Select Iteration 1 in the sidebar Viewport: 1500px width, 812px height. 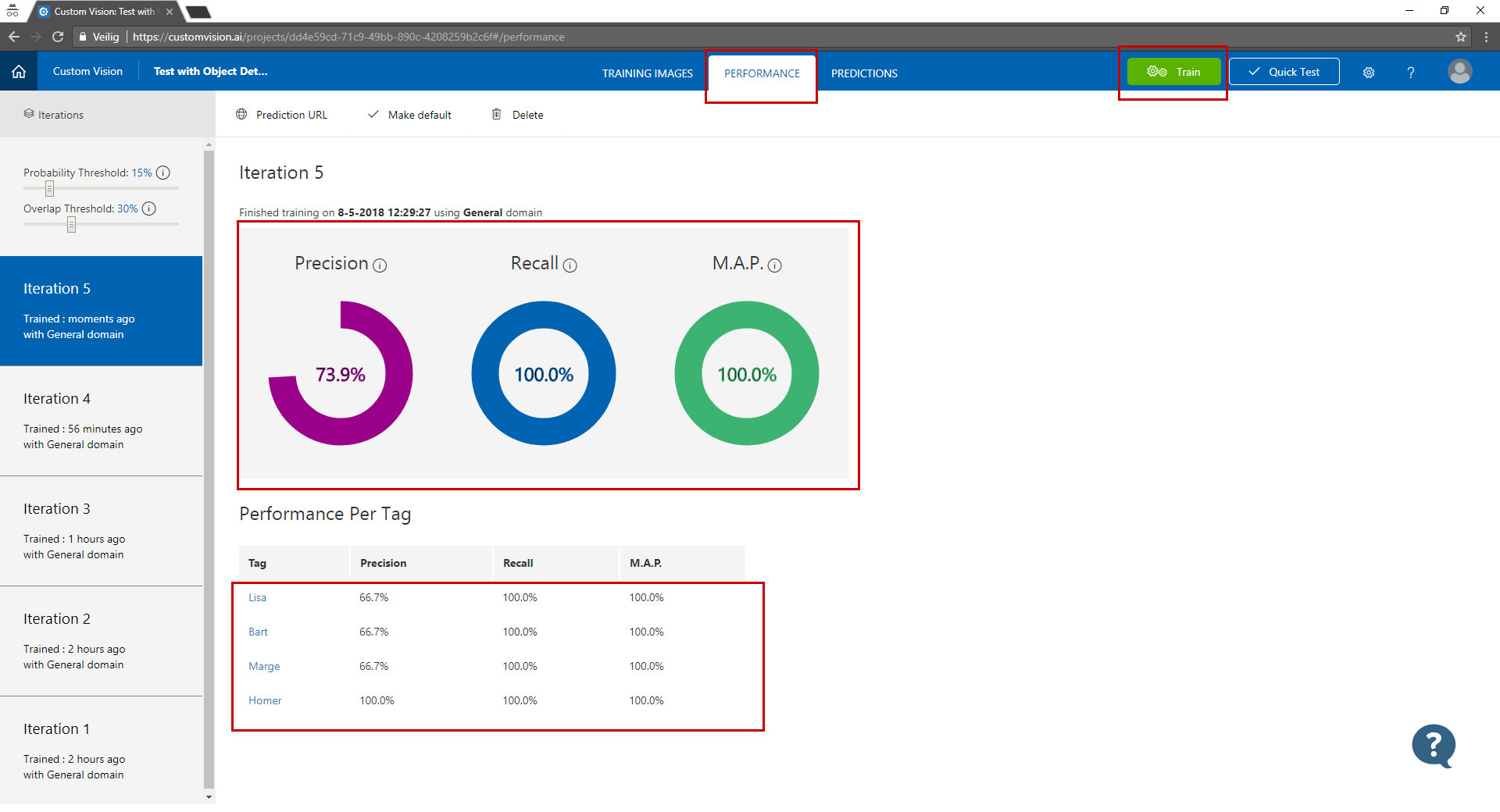(x=101, y=751)
